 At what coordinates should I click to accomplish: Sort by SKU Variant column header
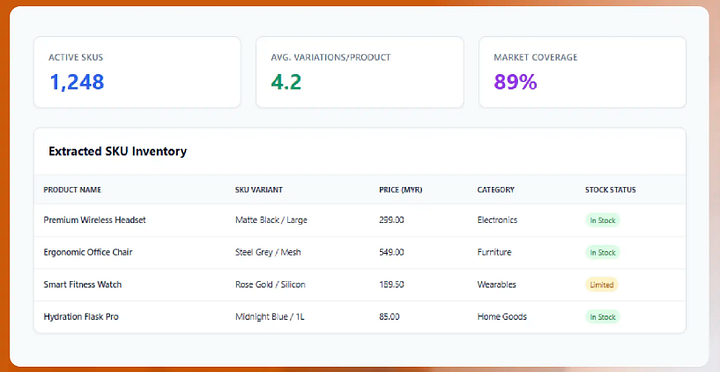pyautogui.click(x=259, y=190)
